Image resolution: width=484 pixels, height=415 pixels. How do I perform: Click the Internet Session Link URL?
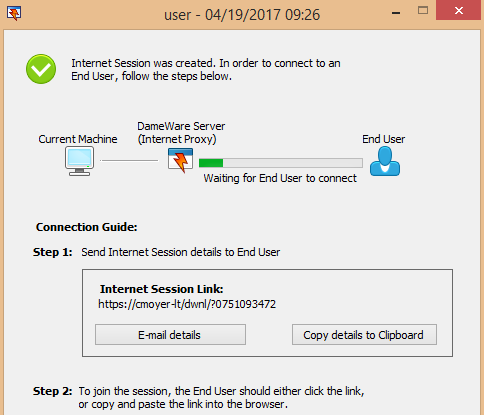187,304
